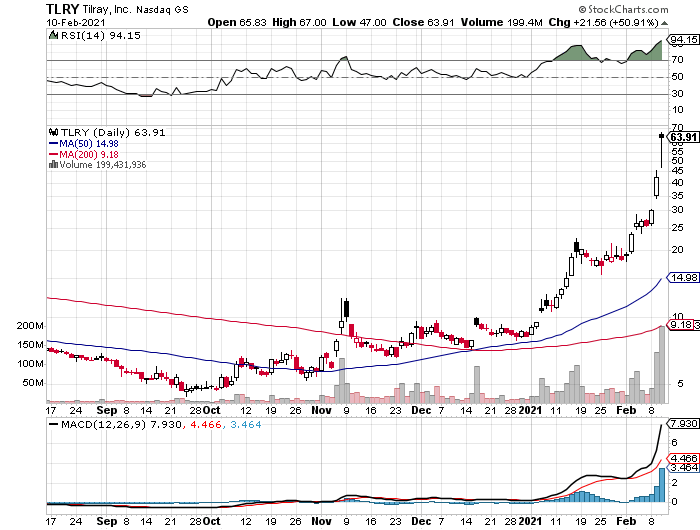
Task: Select the TLRY ticker symbol in the header
Action: click(62, 9)
